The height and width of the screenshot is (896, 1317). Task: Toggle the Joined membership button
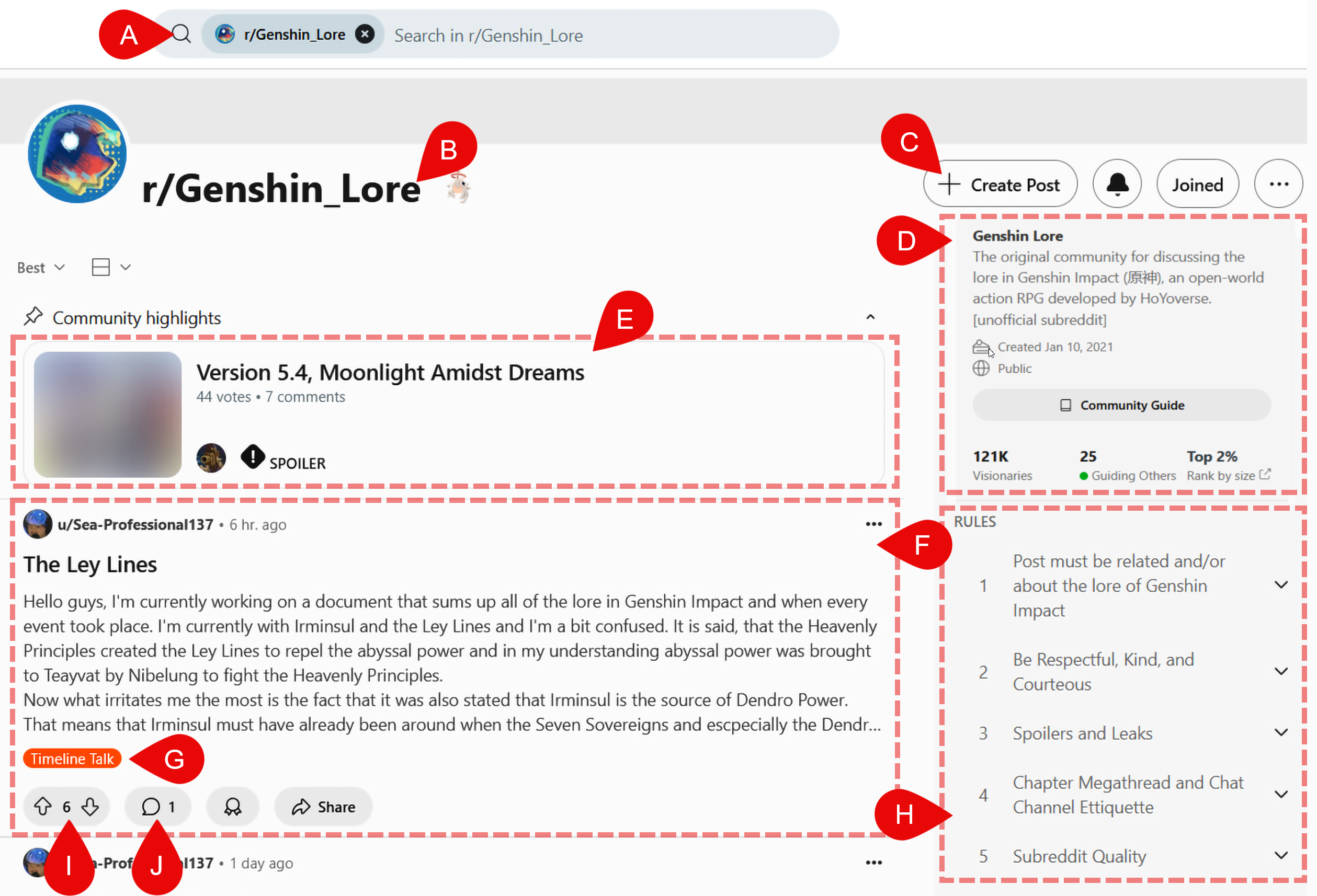(x=1197, y=185)
